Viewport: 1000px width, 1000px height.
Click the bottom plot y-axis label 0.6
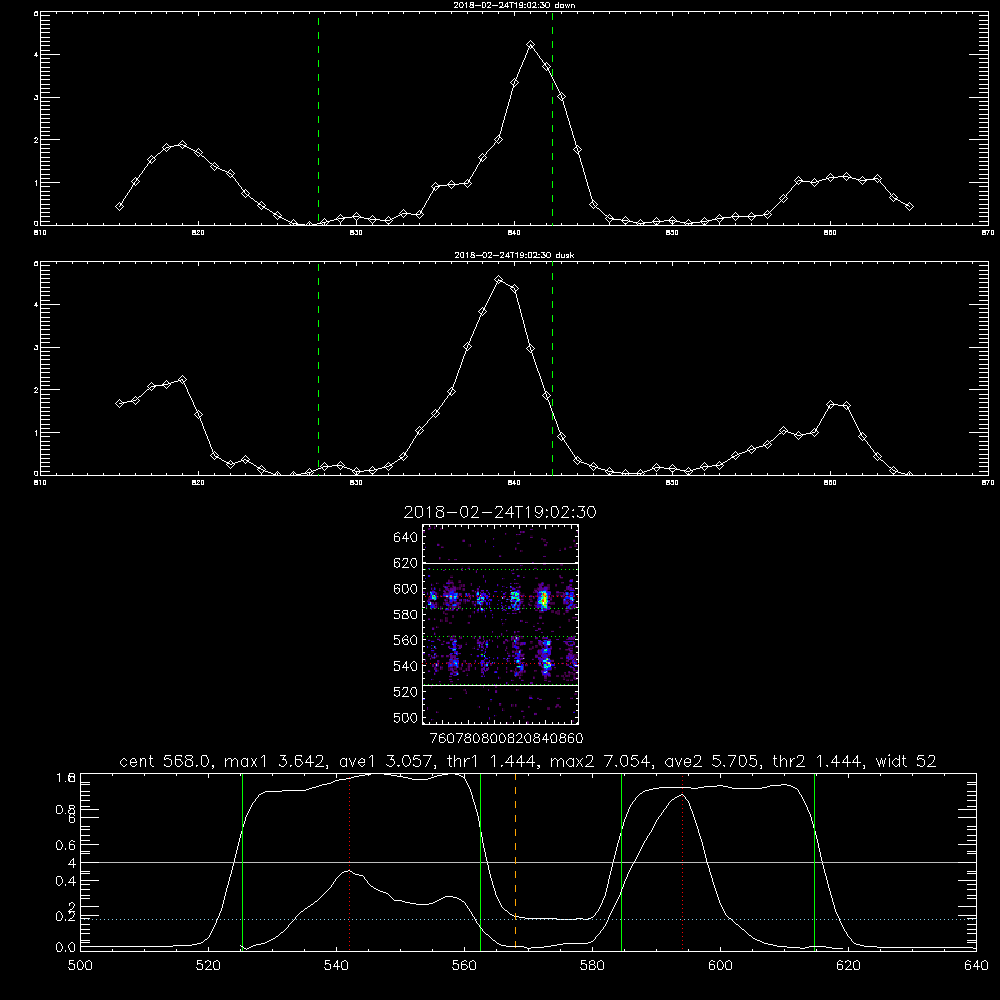(x=66, y=845)
